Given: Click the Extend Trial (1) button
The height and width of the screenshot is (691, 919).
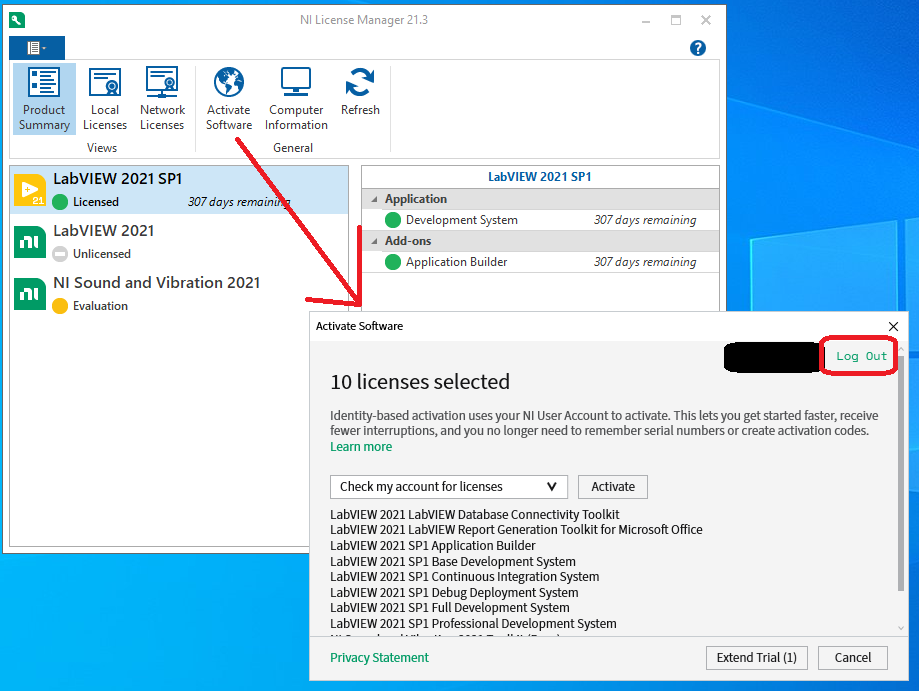Looking at the screenshot, I should [x=756, y=658].
